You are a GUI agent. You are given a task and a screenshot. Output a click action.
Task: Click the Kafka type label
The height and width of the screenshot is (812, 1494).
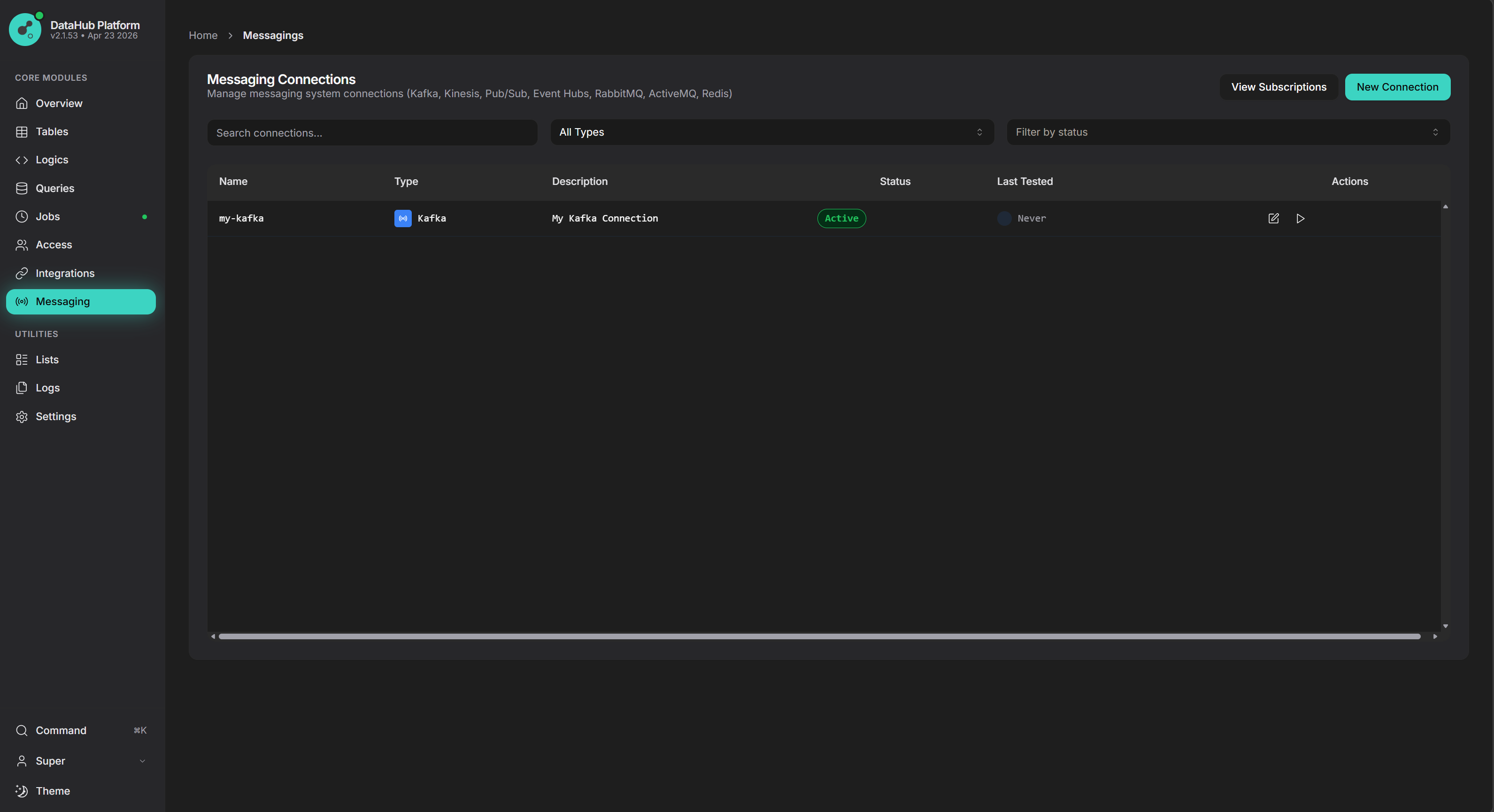431,219
